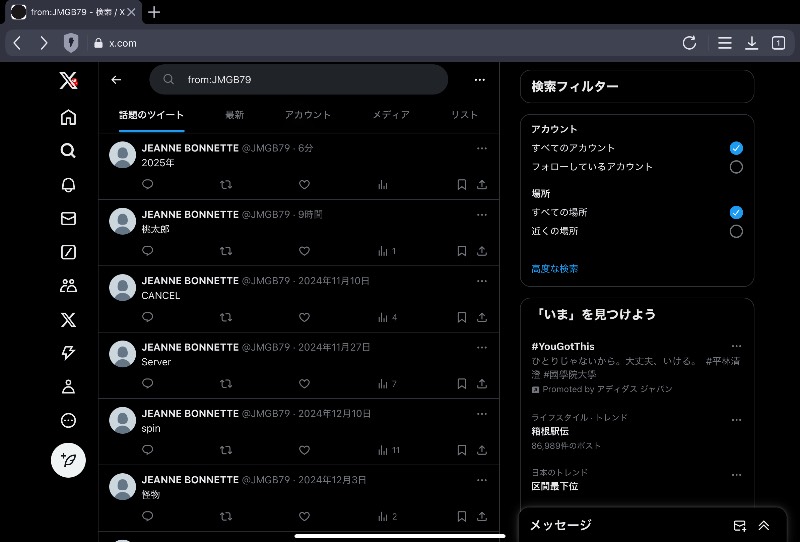This screenshot has height=542, width=800.
Task: Open Notifications bell icon
Action: [68, 184]
